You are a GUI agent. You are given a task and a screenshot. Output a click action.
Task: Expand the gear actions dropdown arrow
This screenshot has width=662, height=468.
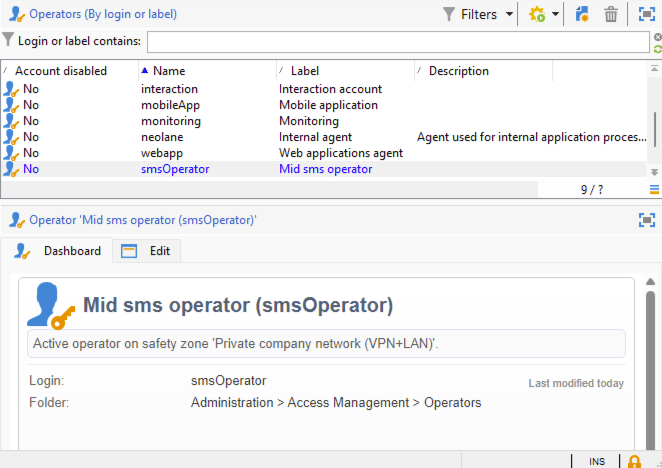[555, 15]
